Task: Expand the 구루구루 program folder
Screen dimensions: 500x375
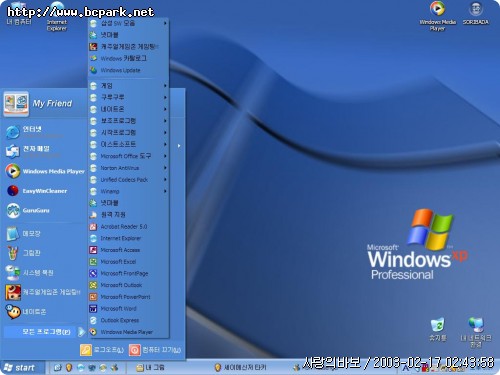Action: click(x=128, y=97)
